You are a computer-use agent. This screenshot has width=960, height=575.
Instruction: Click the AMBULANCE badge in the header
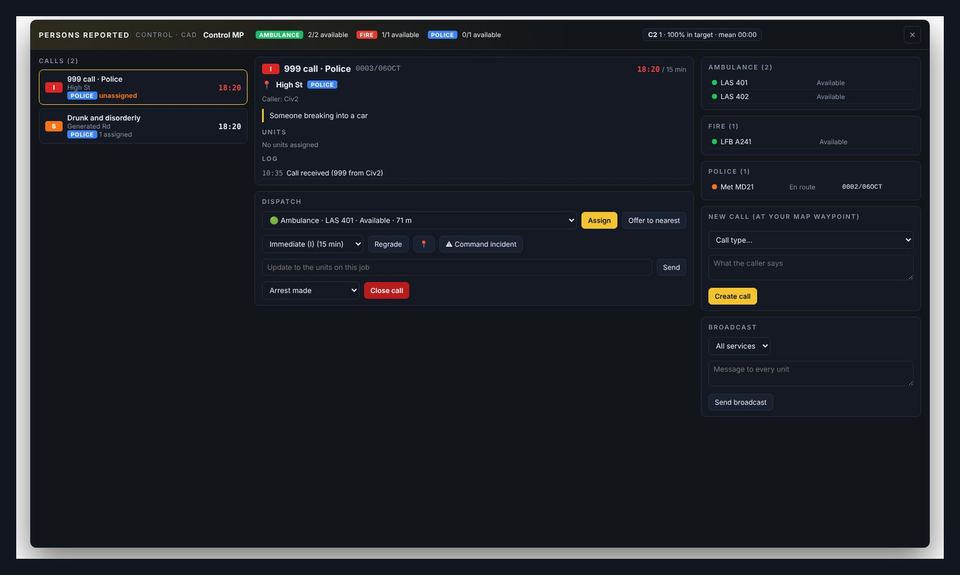tap(279, 35)
